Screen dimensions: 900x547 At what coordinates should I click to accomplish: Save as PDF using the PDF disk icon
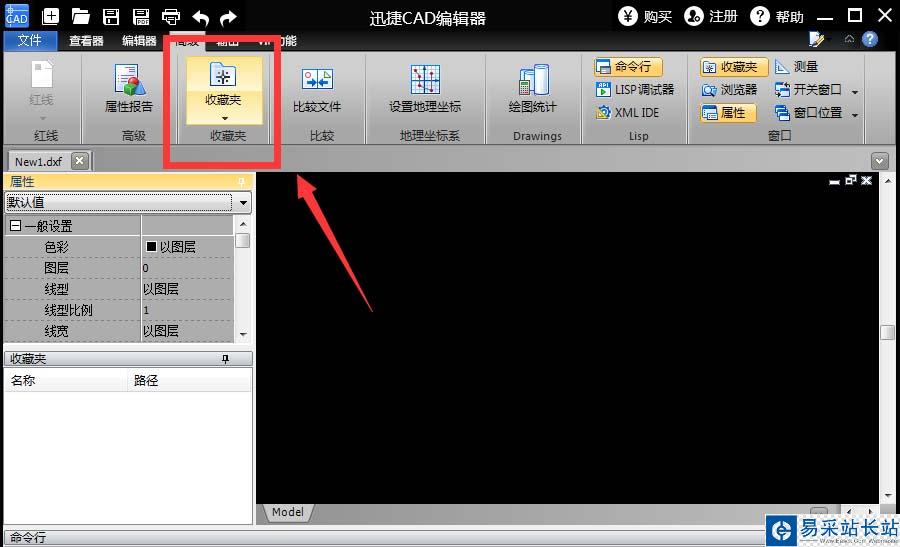coord(141,17)
